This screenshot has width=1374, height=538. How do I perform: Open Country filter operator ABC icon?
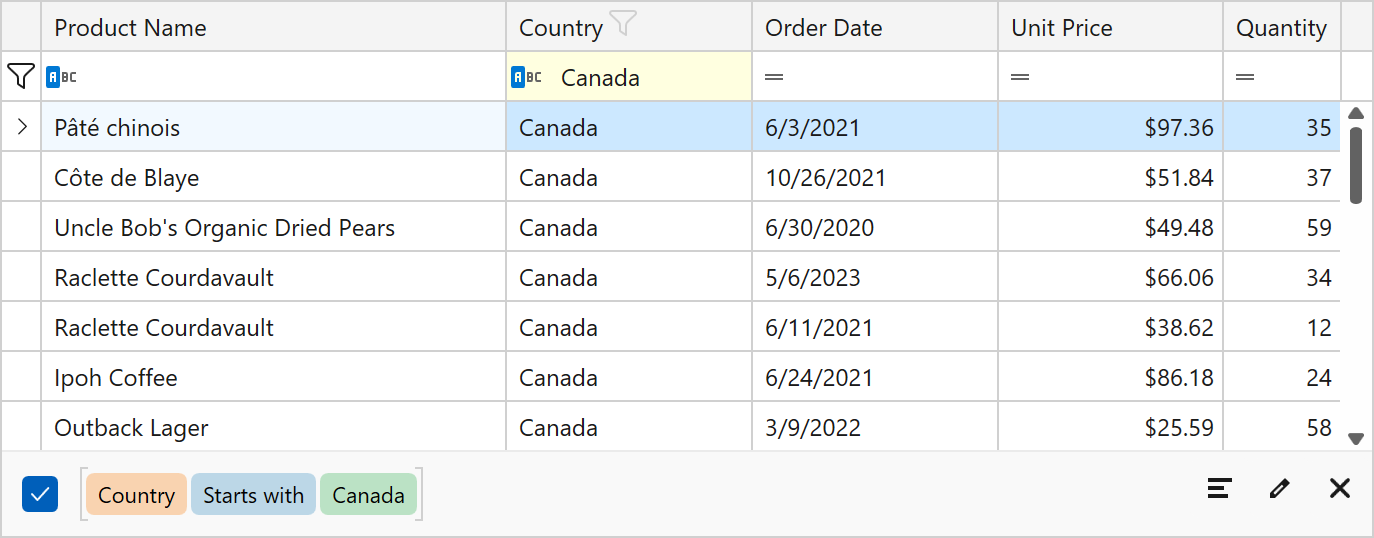point(526,77)
